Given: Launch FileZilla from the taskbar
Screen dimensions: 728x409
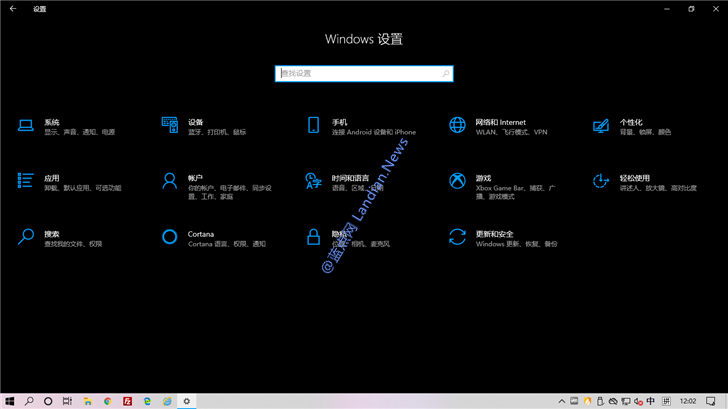Looking at the screenshot, I should 127,401.
